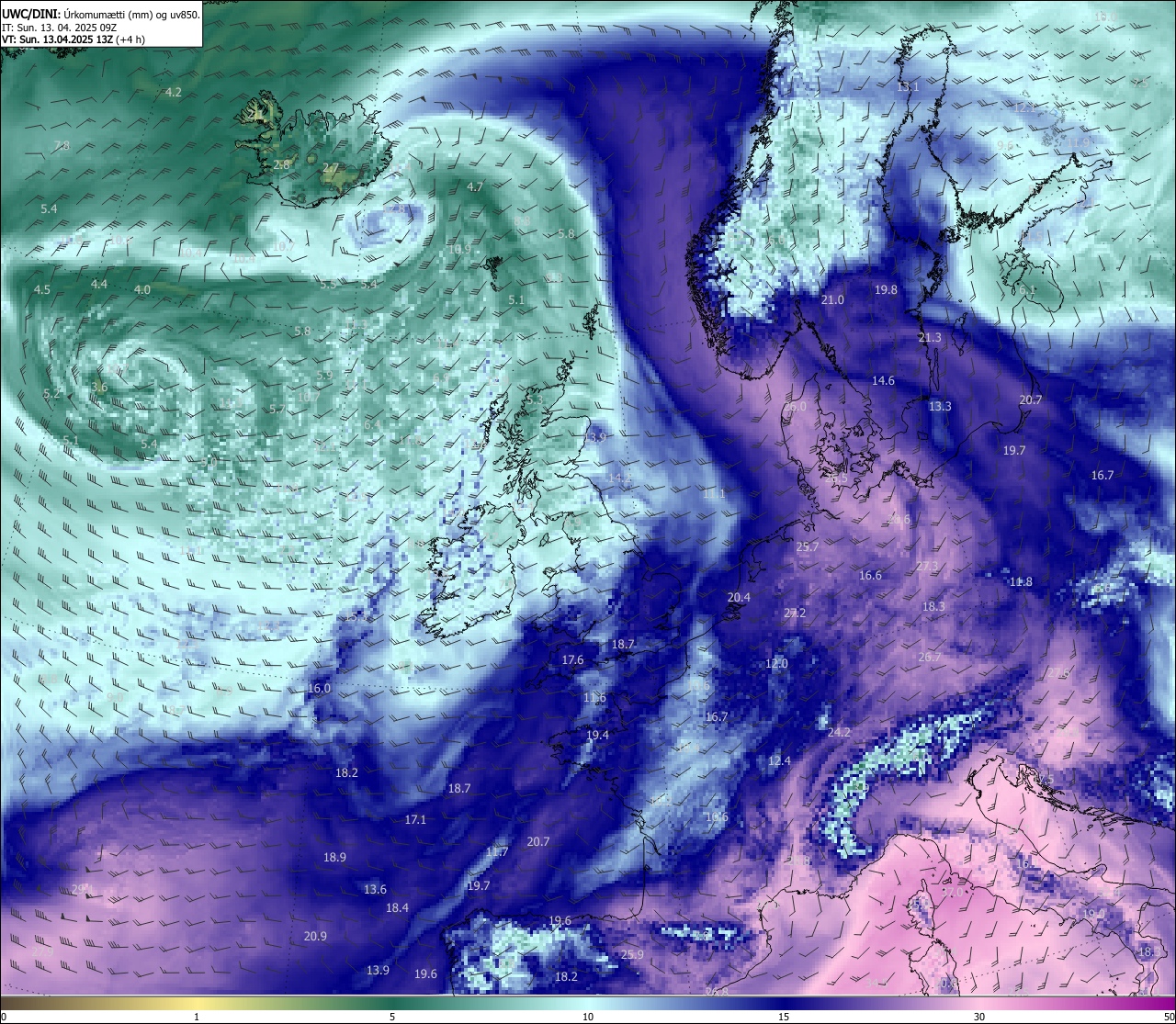Screen dimensions: 1176x1024
Task: Click the 13.6 value label
Action: [x=375, y=889]
